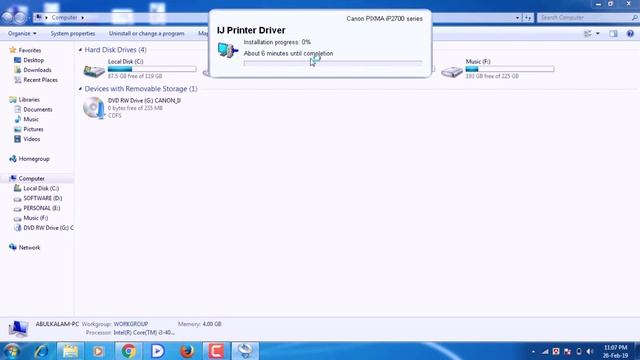Image resolution: width=640 pixels, height=360 pixels.
Task: Select PERSONAL (E:) in navigation tree
Action: tap(42, 208)
